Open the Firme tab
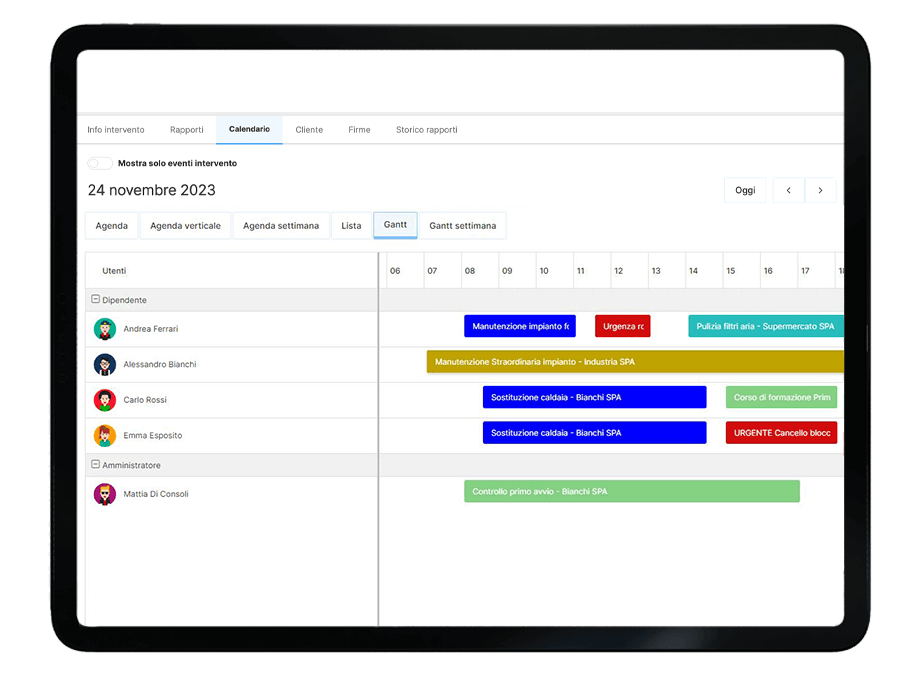Screen dimensions: 923x675 pyautogui.click(x=359, y=130)
